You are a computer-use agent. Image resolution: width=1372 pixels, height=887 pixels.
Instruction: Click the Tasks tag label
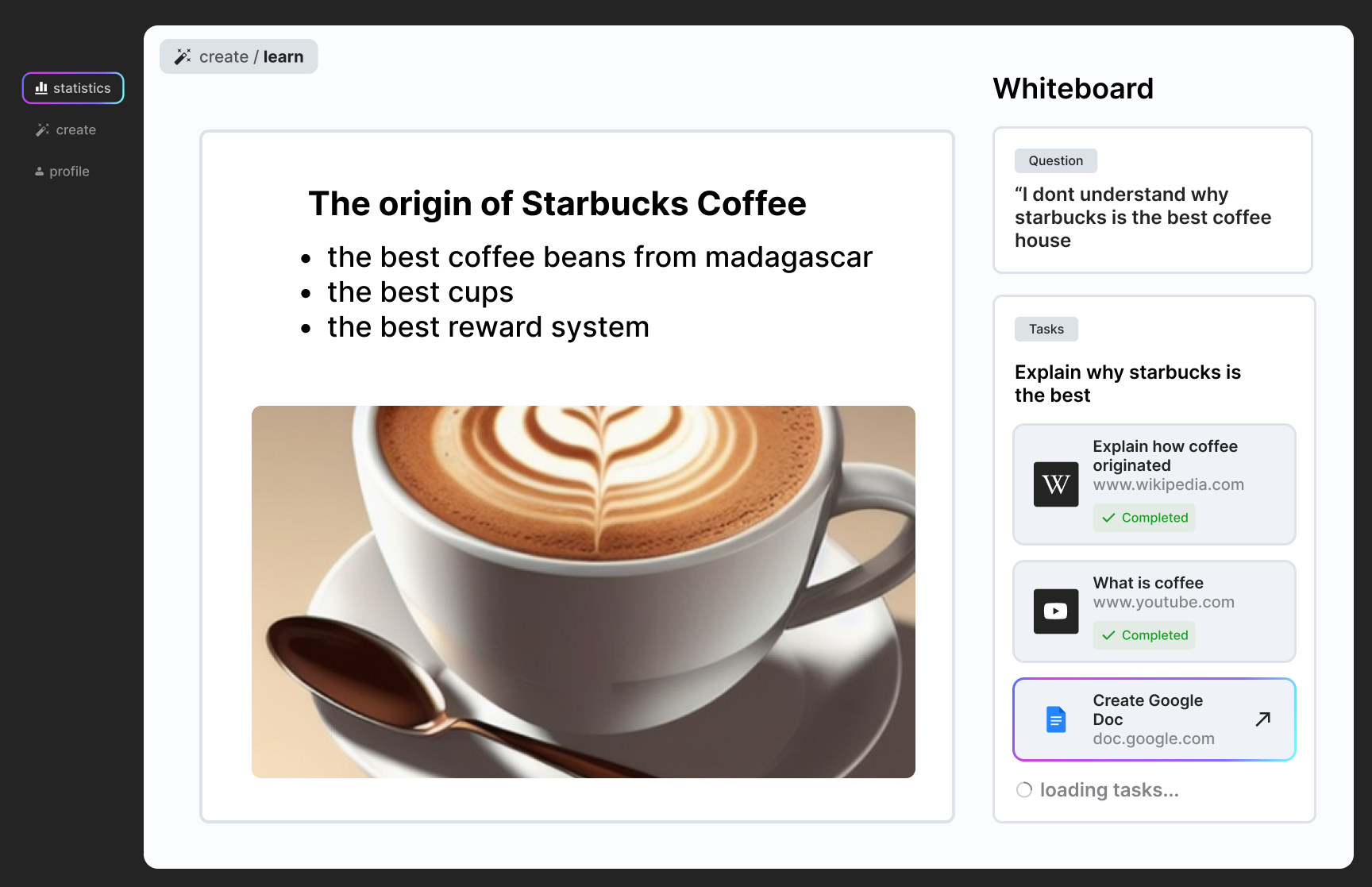click(x=1046, y=329)
